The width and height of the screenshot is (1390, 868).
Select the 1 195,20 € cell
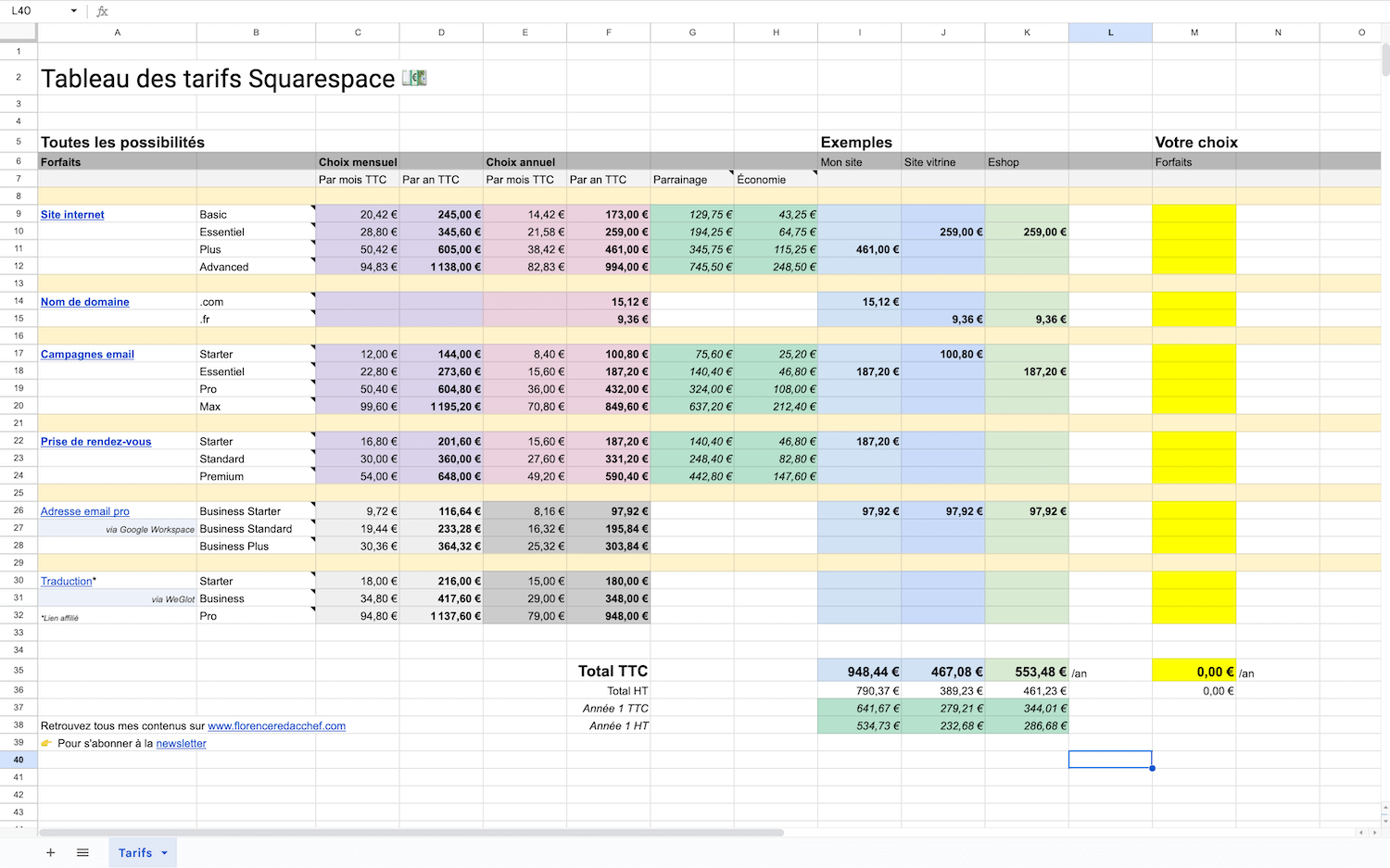tap(441, 407)
